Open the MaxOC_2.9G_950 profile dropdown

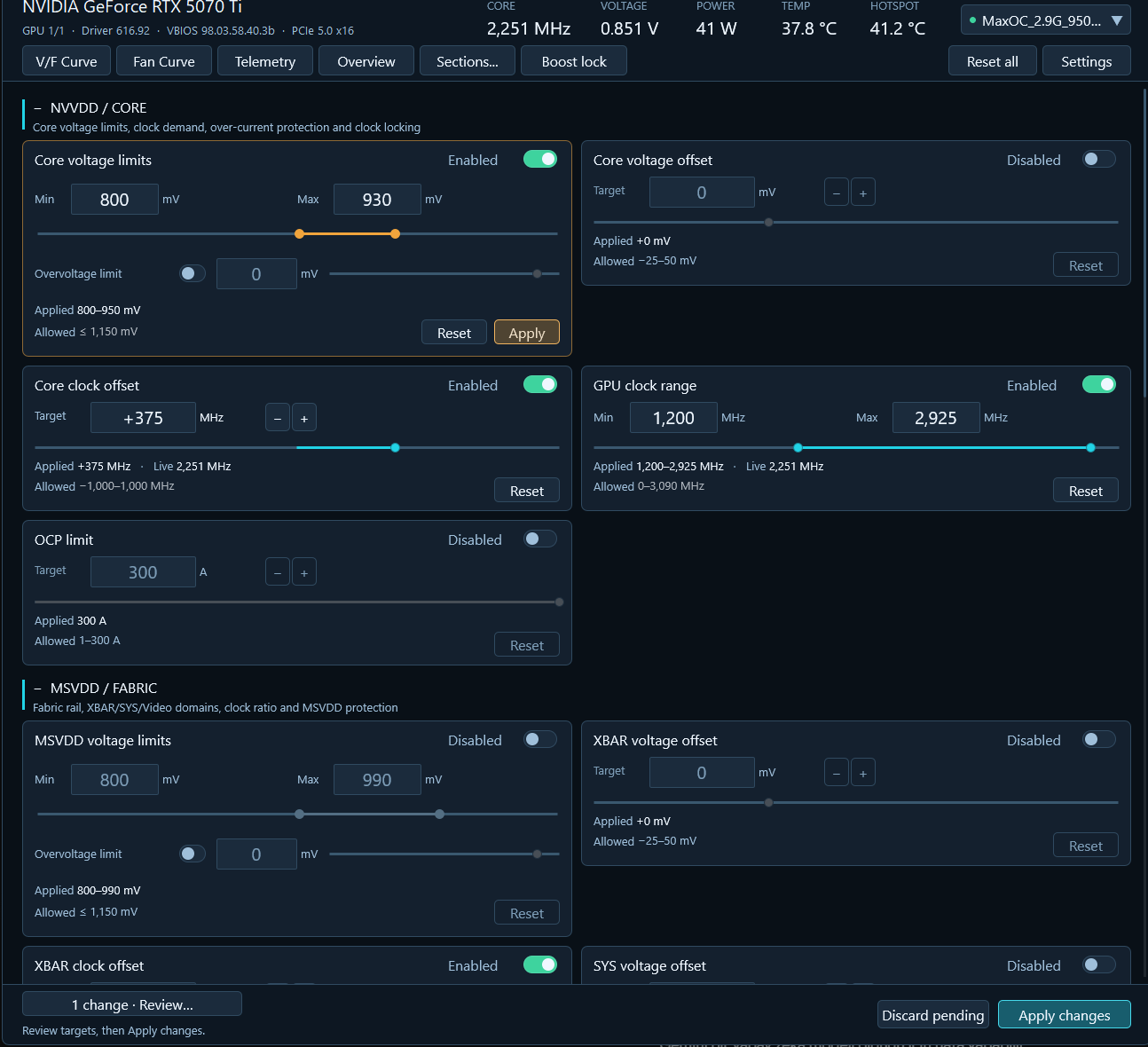tap(1046, 20)
